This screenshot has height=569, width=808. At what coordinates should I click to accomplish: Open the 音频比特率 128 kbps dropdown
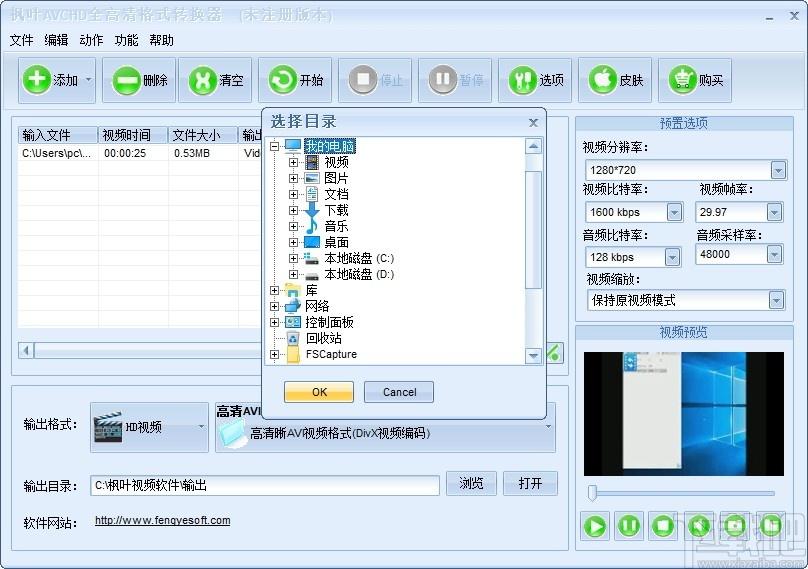click(x=672, y=257)
